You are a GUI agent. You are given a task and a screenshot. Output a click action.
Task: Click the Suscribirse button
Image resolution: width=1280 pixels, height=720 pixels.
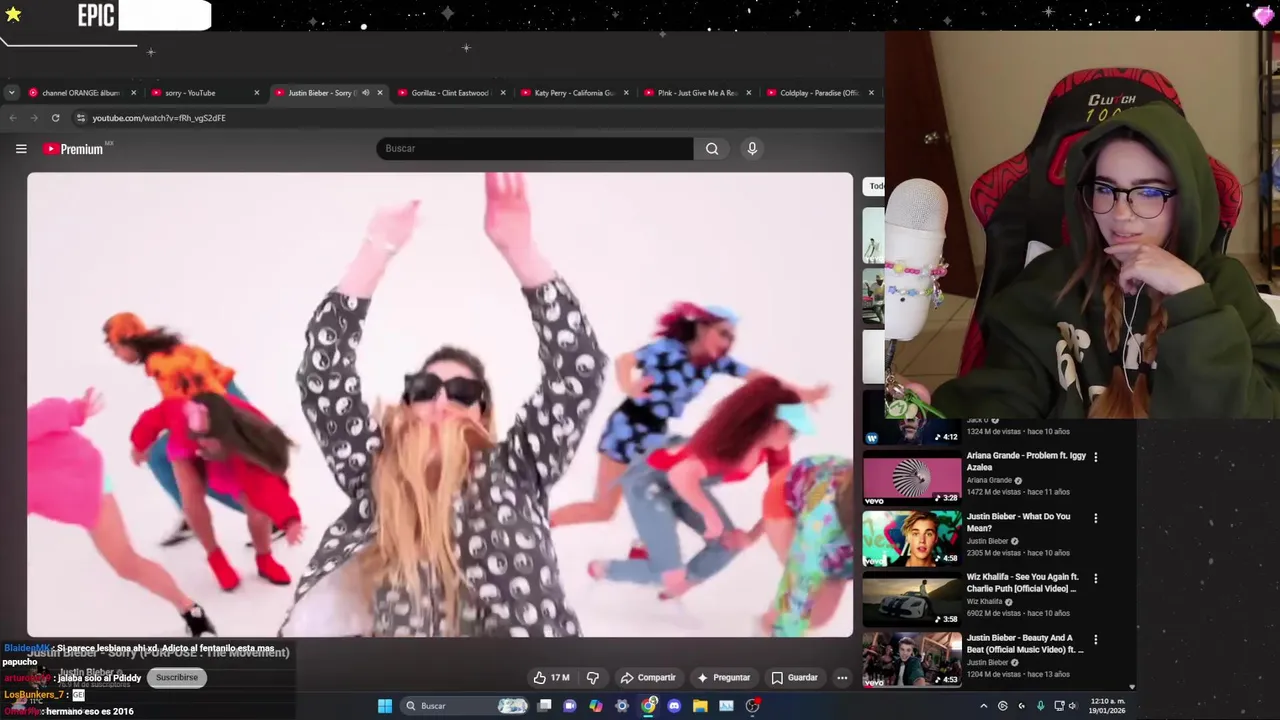[176, 677]
